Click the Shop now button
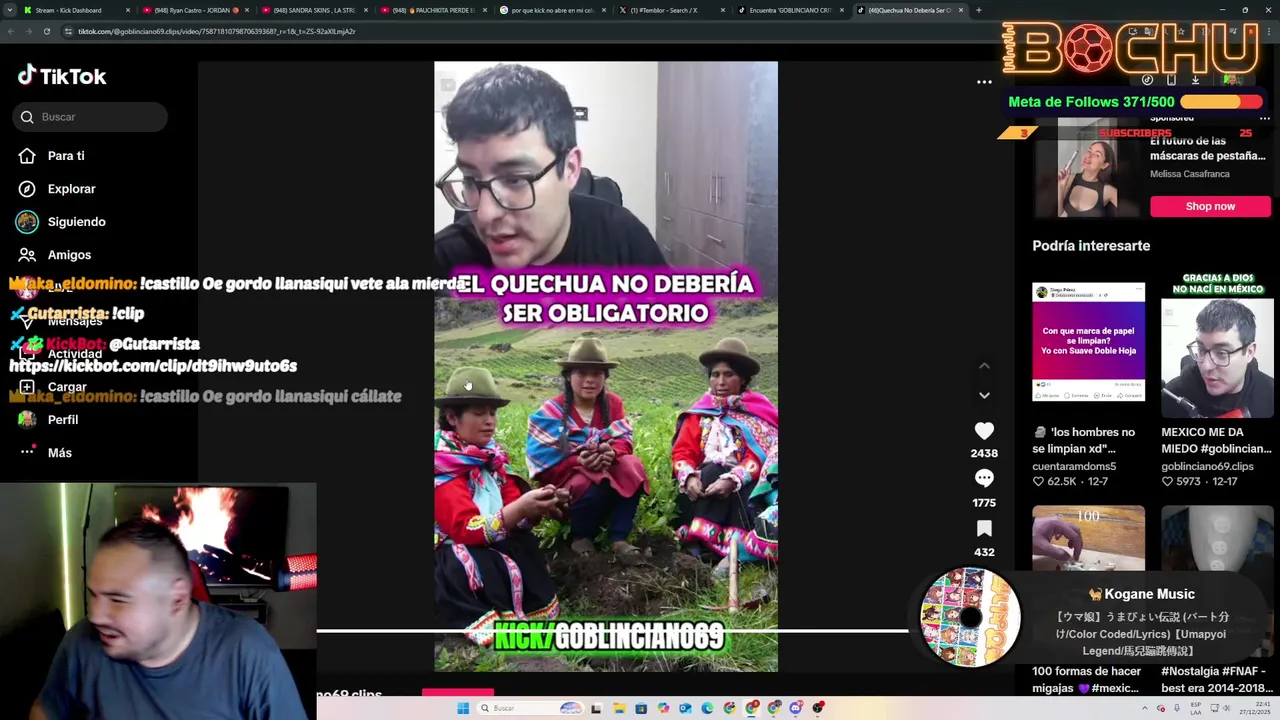The height and width of the screenshot is (720, 1280). (x=1210, y=206)
